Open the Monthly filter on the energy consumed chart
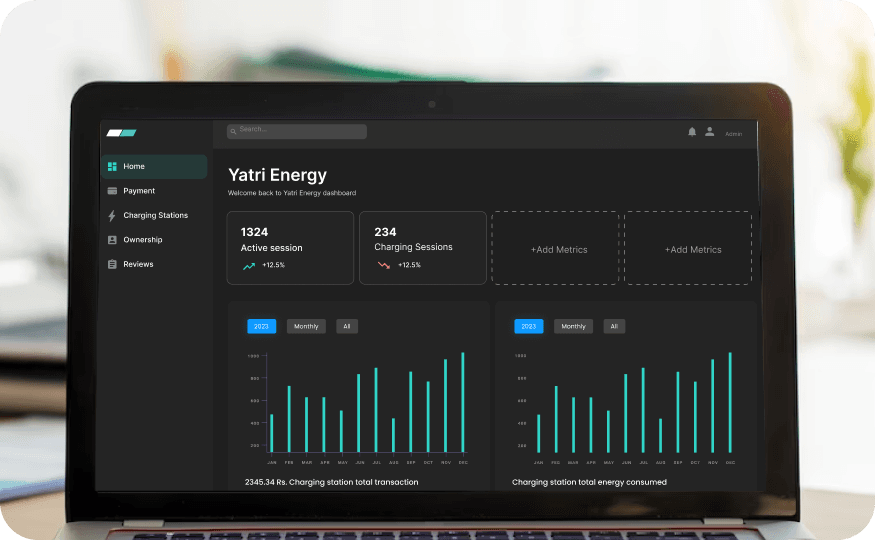 pos(573,326)
